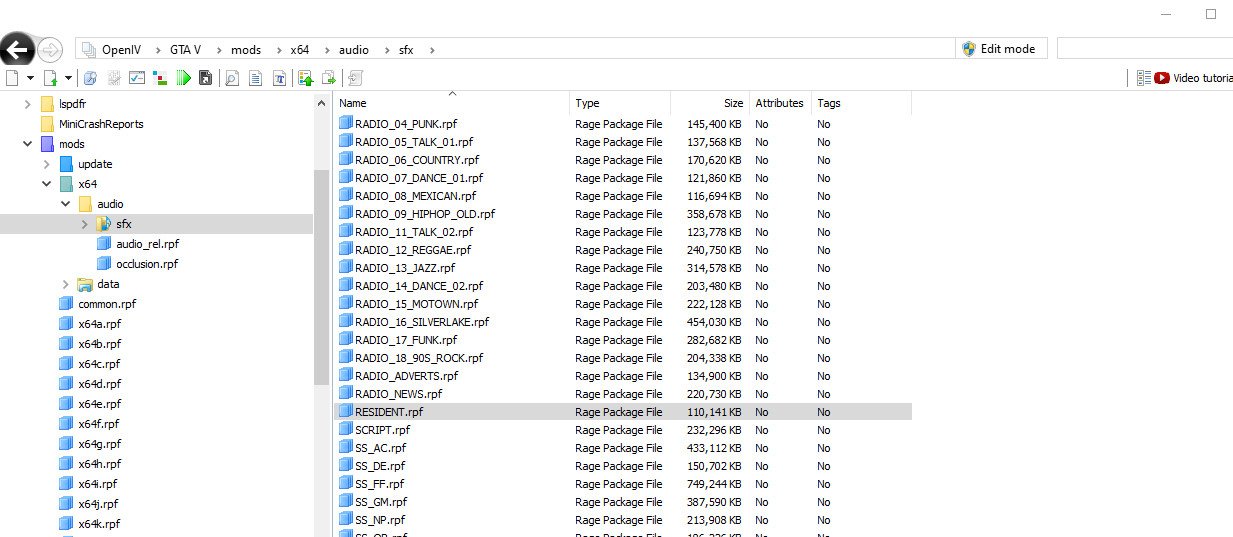
Task: Sort files by the Type column header
Action: [620, 103]
